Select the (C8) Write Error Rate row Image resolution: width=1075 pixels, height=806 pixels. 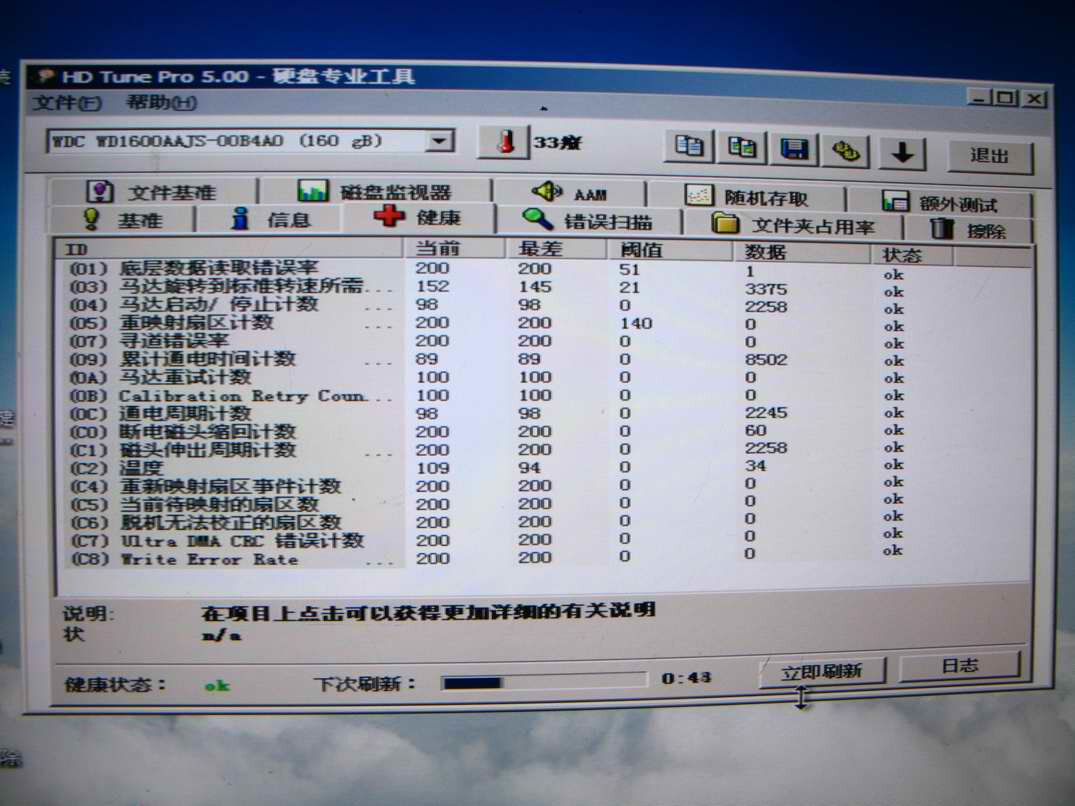(542, 558)
